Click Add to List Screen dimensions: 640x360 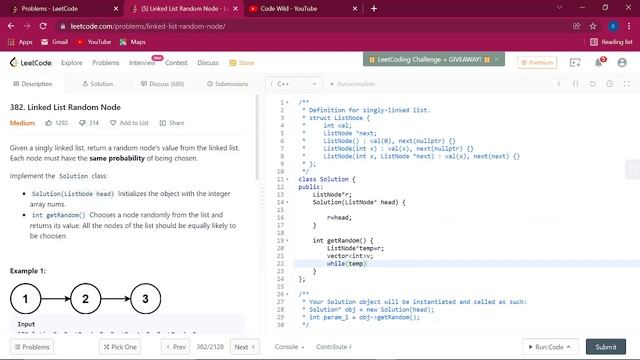pyautogui.click(x=129, y=123)
